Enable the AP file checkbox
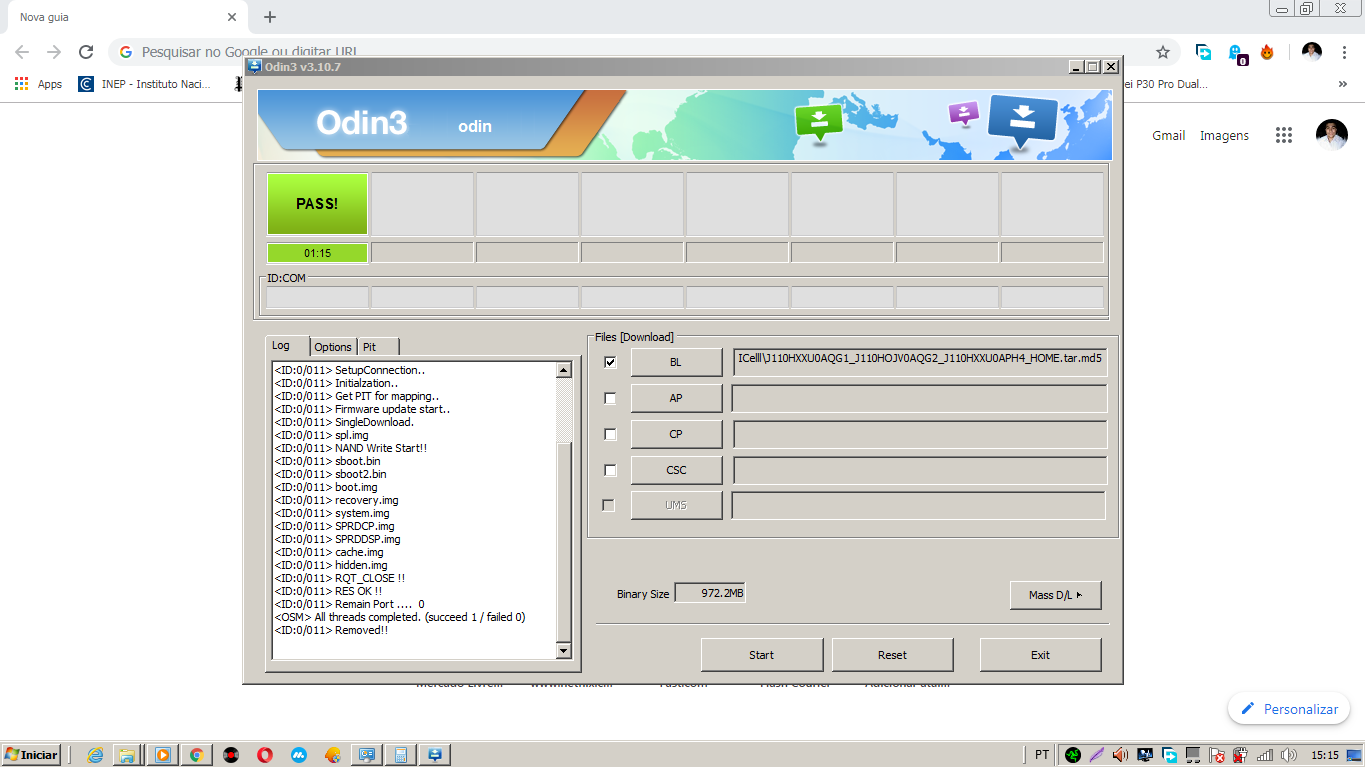The image size is (1365, 767). point(610,398)
